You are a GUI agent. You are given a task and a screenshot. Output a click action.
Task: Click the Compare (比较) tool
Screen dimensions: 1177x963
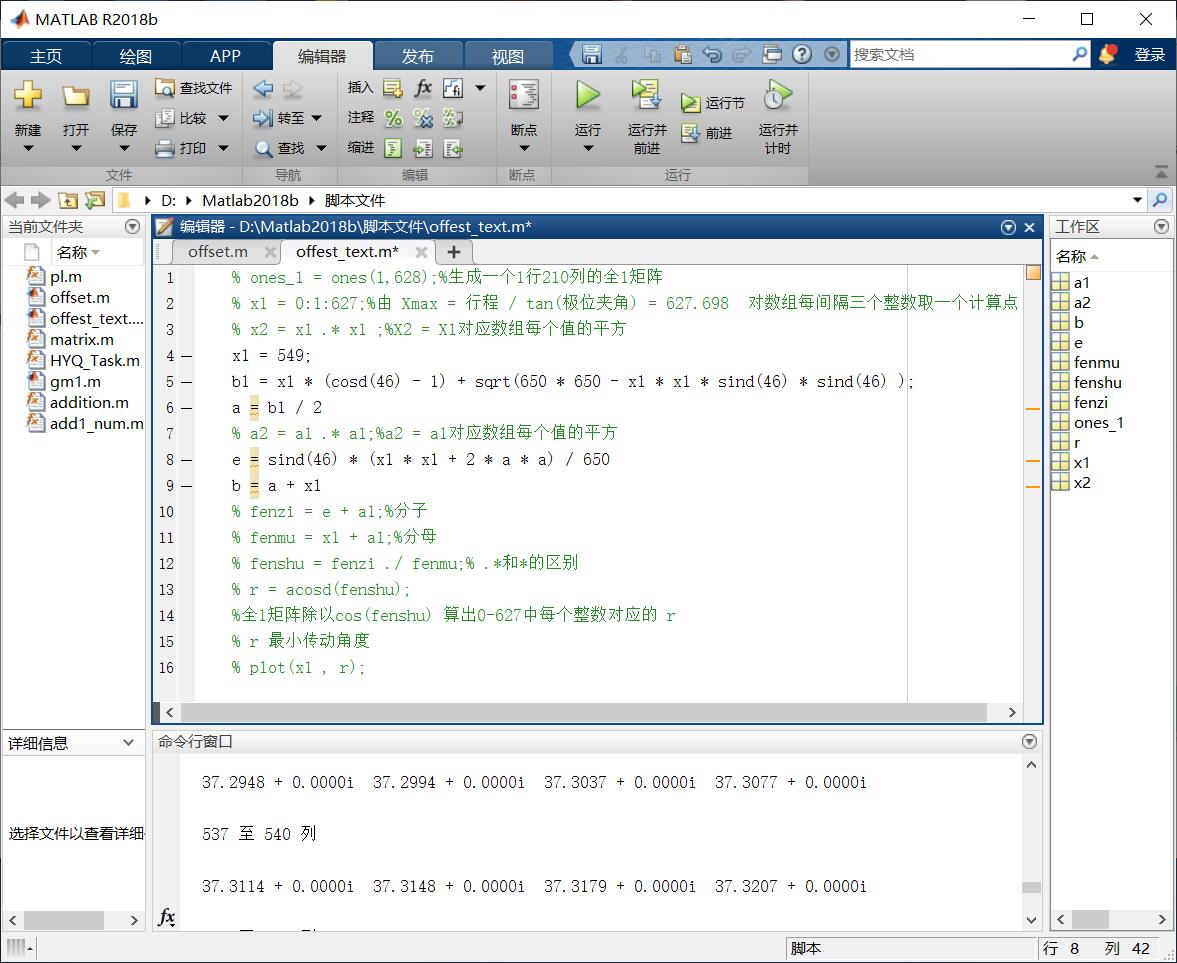(x=181, y=118)
